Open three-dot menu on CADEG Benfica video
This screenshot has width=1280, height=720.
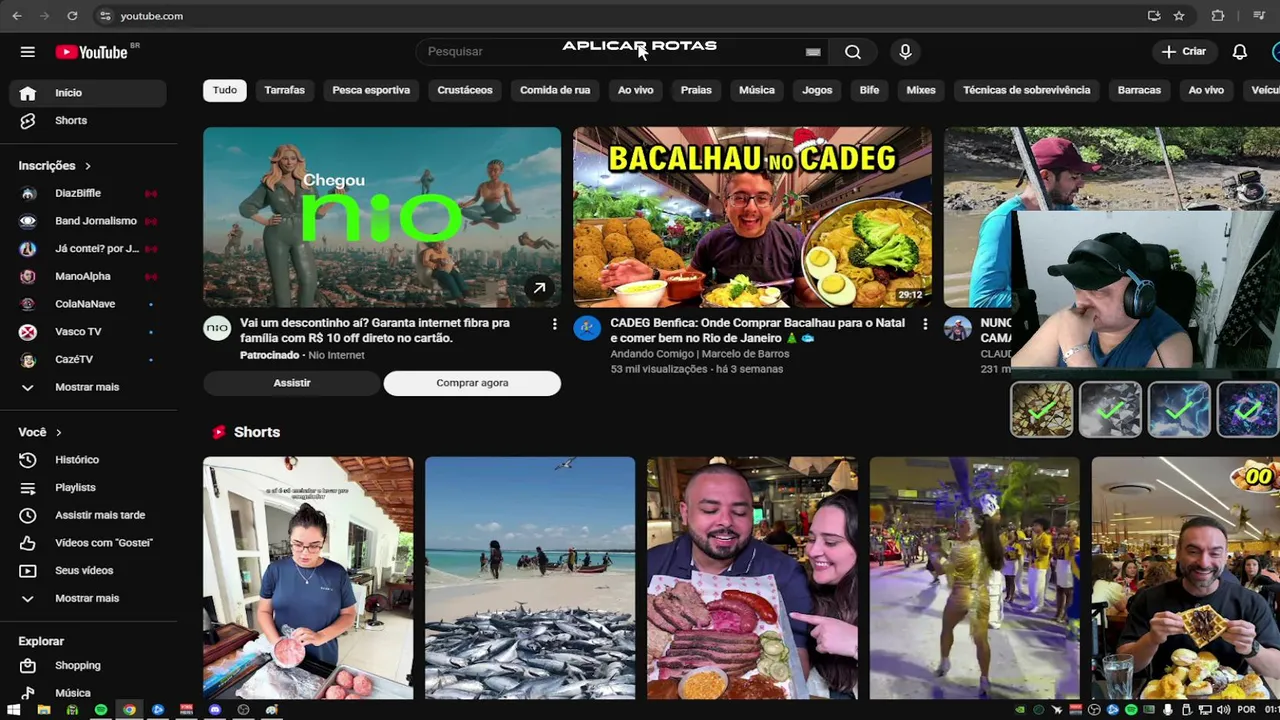click(924, 324)
